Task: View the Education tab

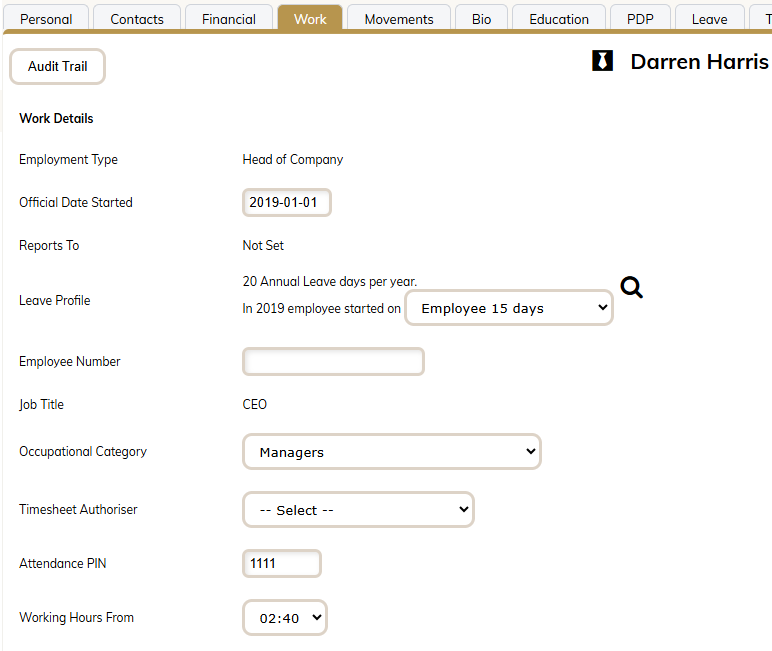Action: [x=559, y=18]
